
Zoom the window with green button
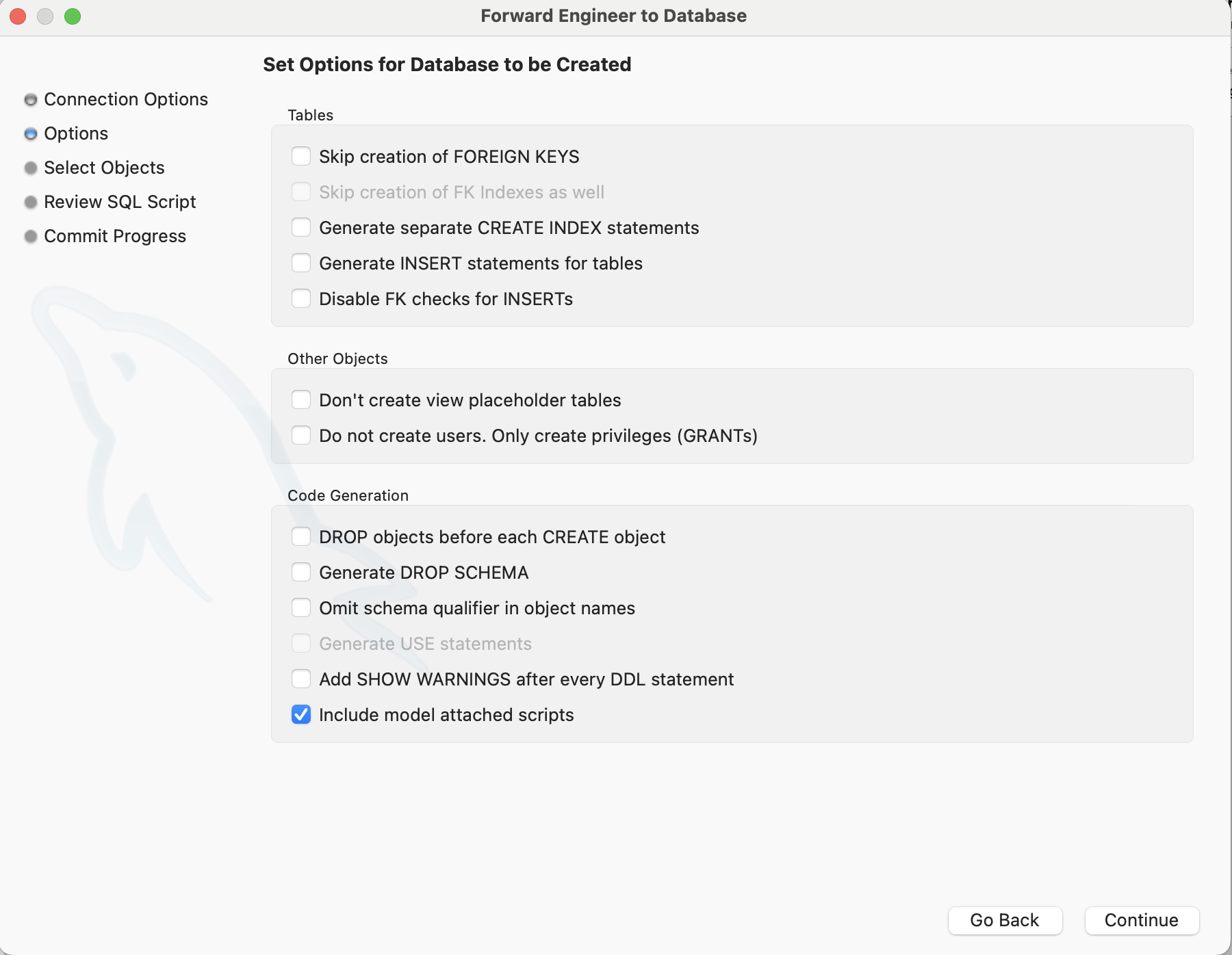click(73, 16)
